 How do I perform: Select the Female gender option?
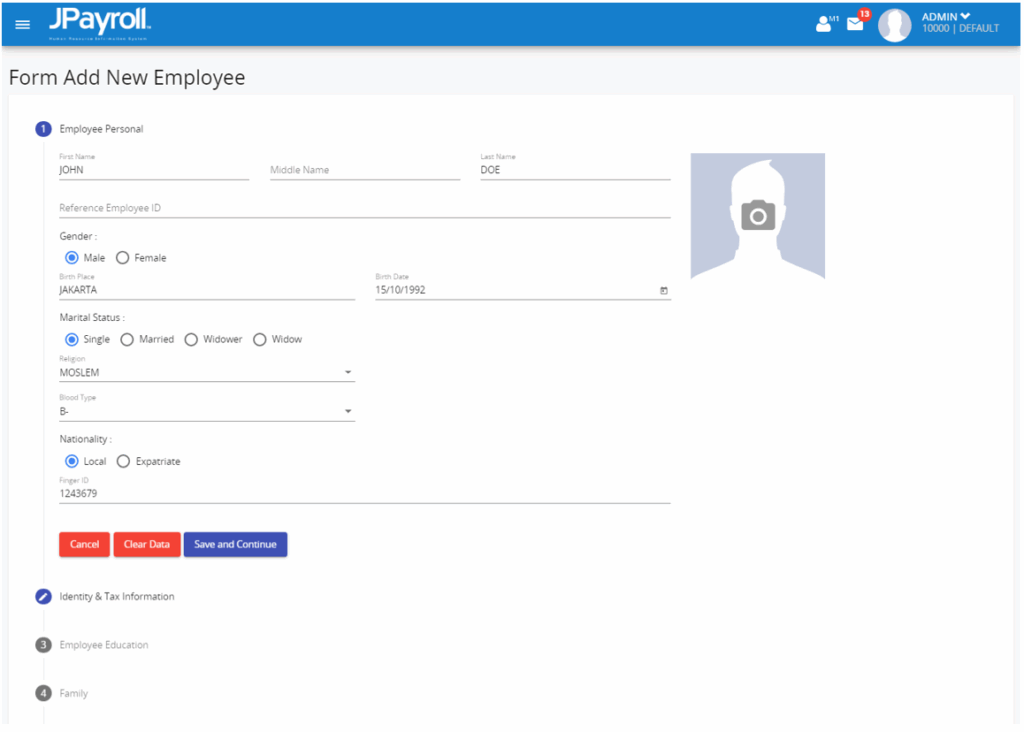[x=122, y=257]
